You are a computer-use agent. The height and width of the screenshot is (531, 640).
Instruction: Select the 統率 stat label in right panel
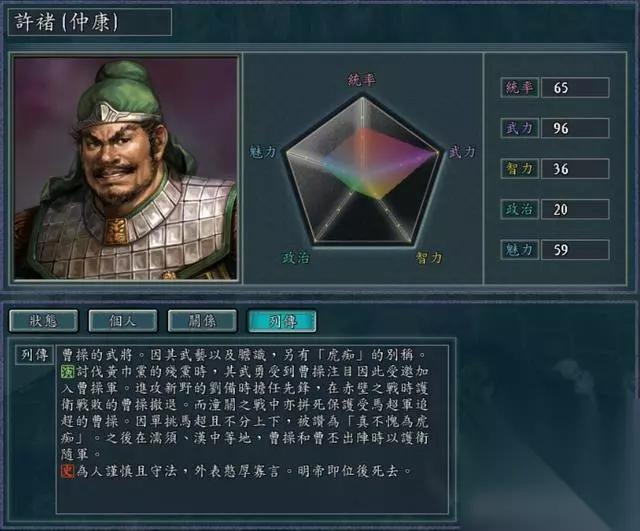point(520,87)
